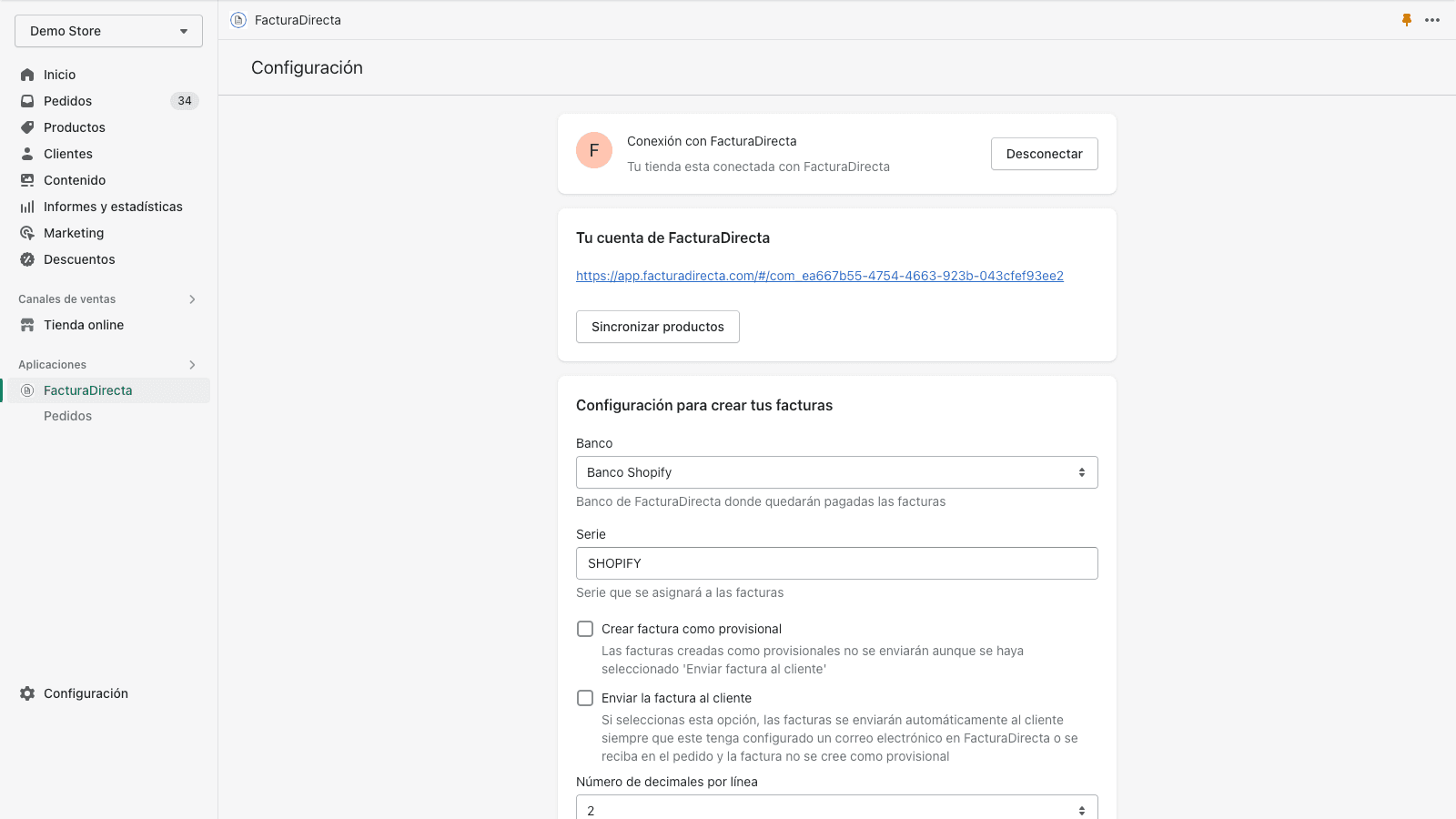The image size is (1456, 819).
Task: Open the Banco Shopify dropdown
Action: coord(836,472)
